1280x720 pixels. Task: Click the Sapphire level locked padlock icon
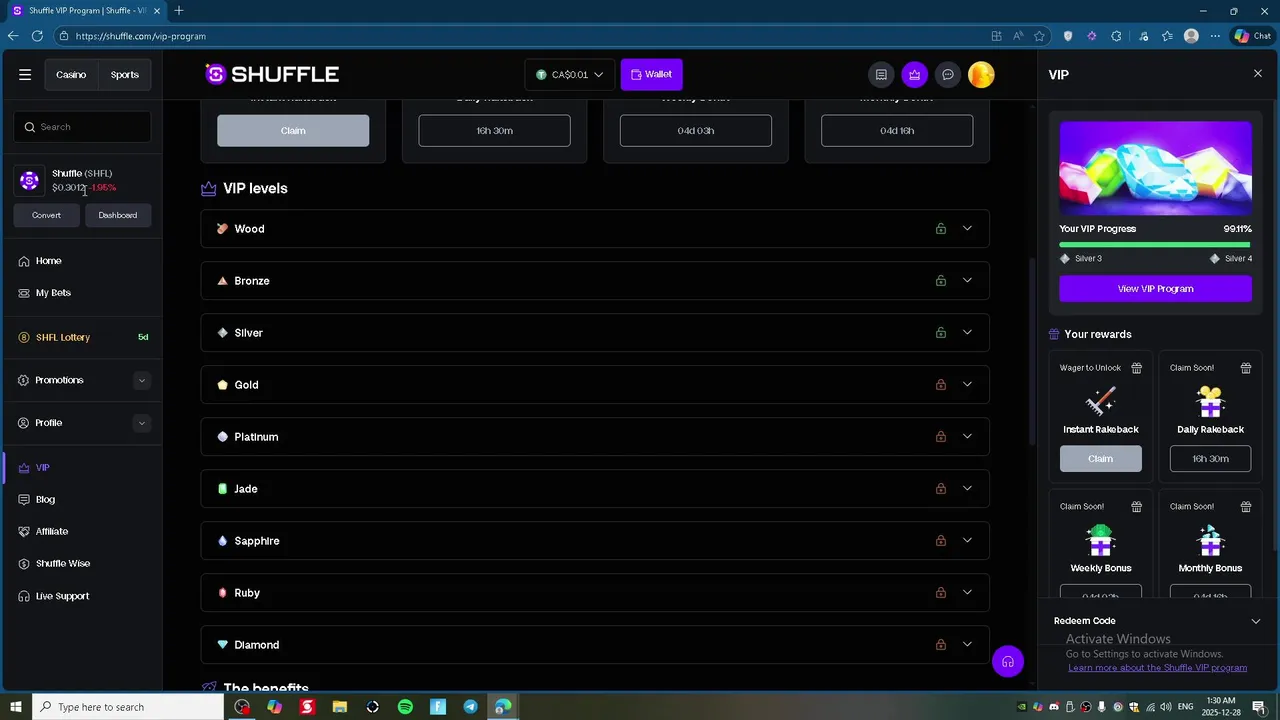click(x=941, y=541)
